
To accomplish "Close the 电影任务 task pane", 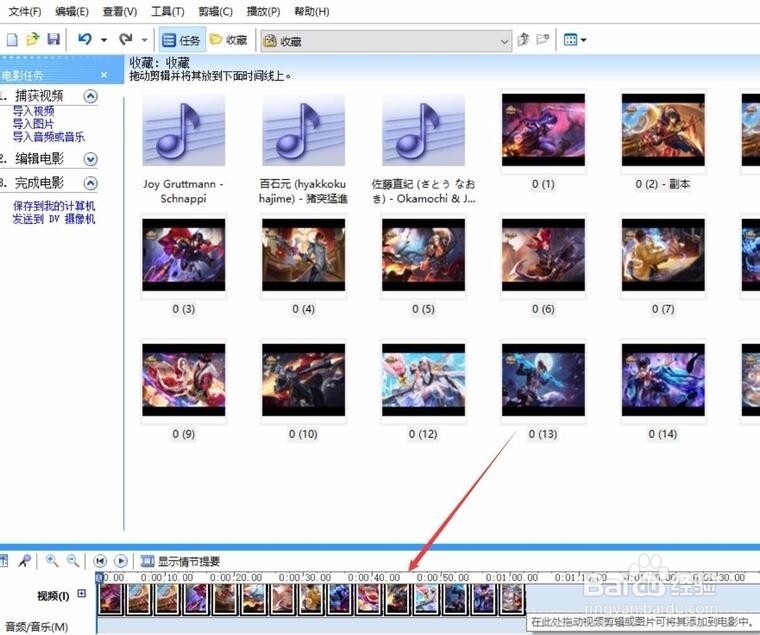I will point(104,75).
